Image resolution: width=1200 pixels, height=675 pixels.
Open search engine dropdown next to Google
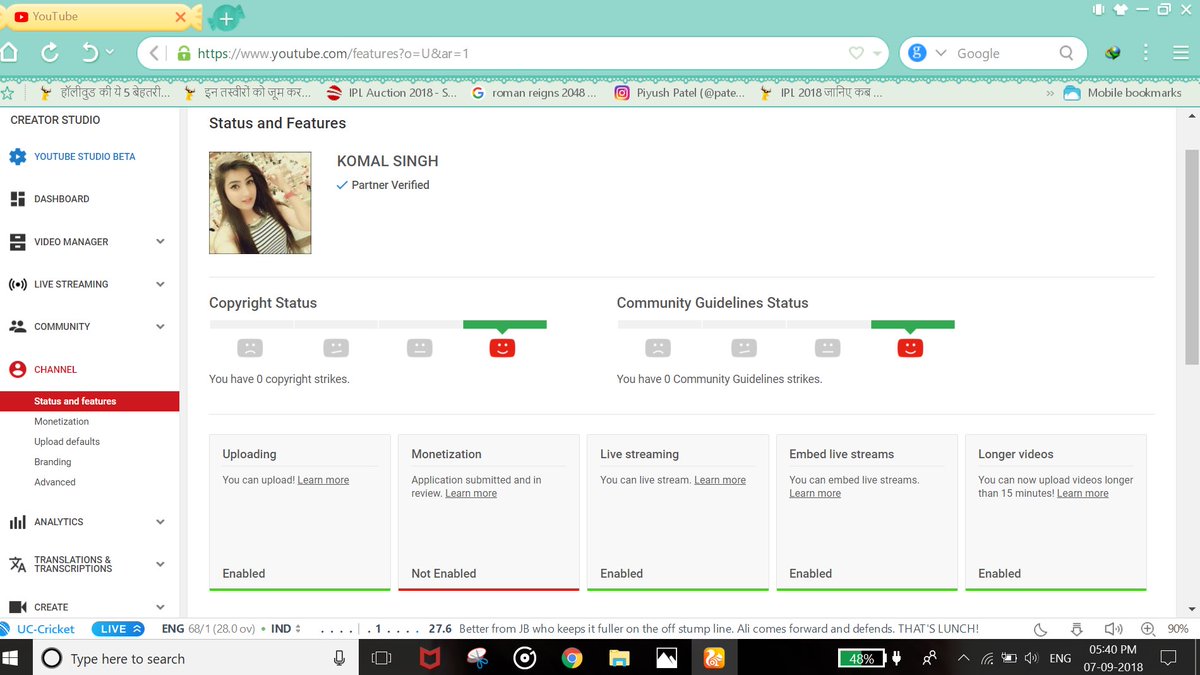pos(941,54)
